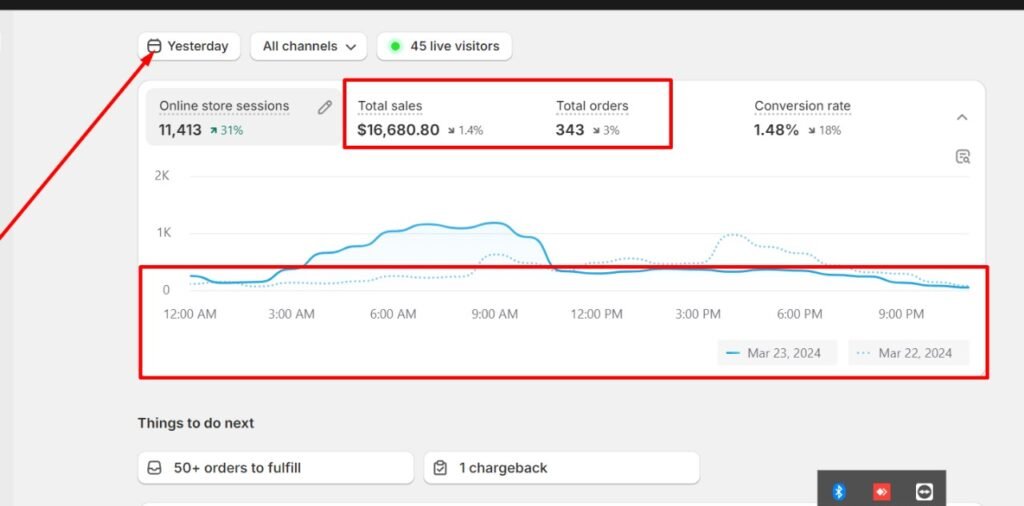This screenshot has width=1024, height=506.
Task: Open the 1 chargeback task
Action: (x=562, y=468)
